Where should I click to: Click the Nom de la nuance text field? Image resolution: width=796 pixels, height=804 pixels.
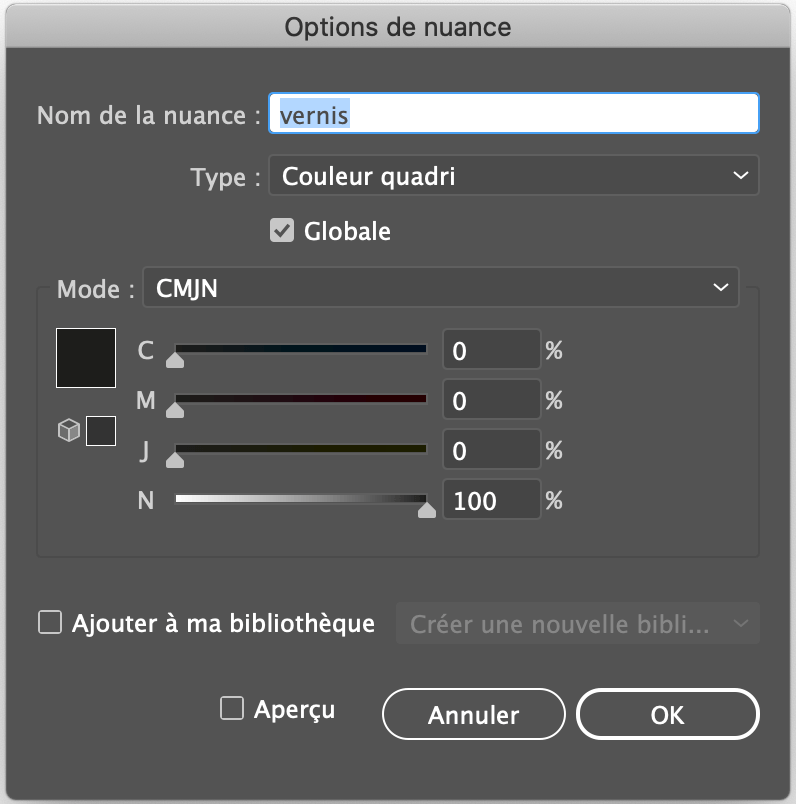[514, 114]
